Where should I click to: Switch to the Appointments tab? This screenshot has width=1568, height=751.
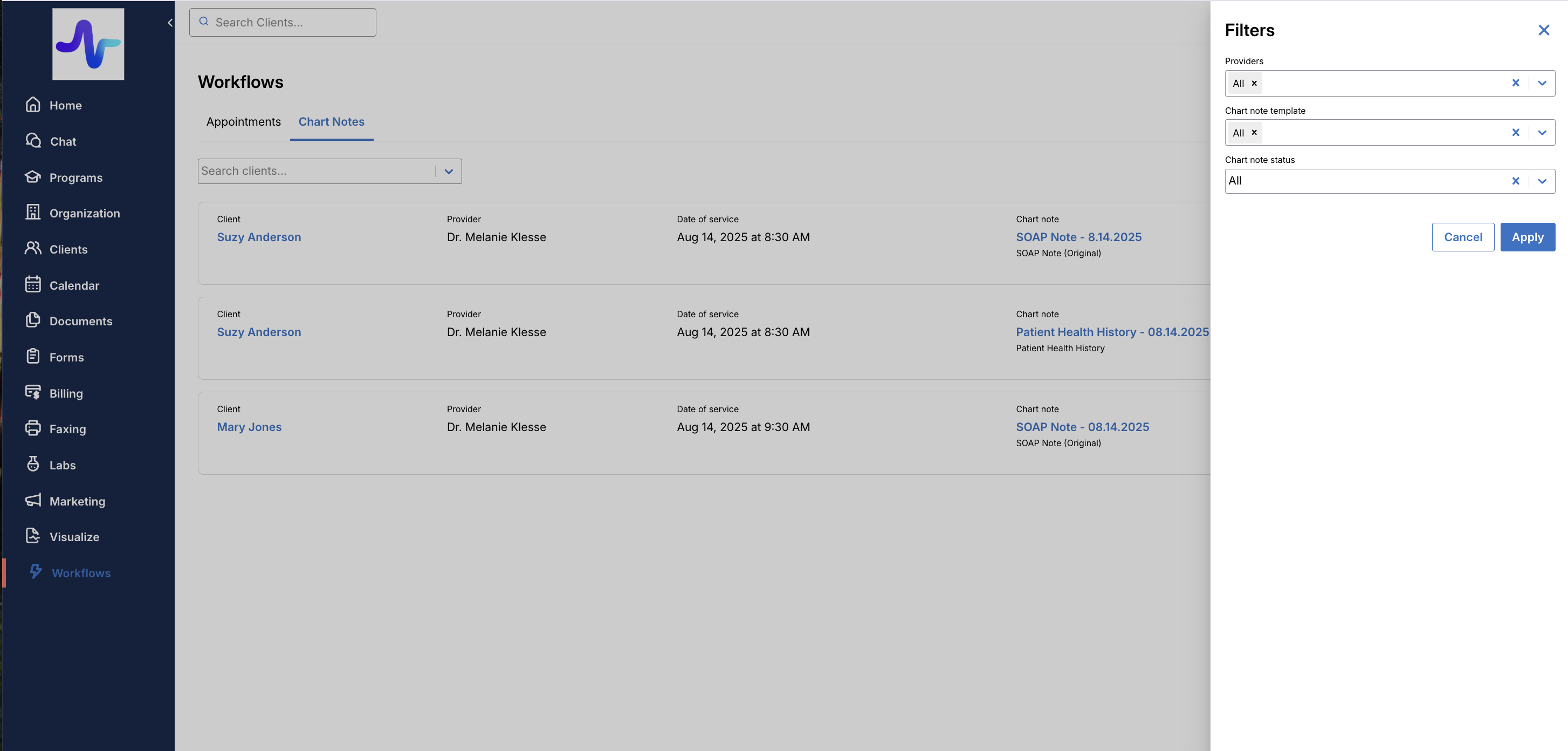(244, 122)
